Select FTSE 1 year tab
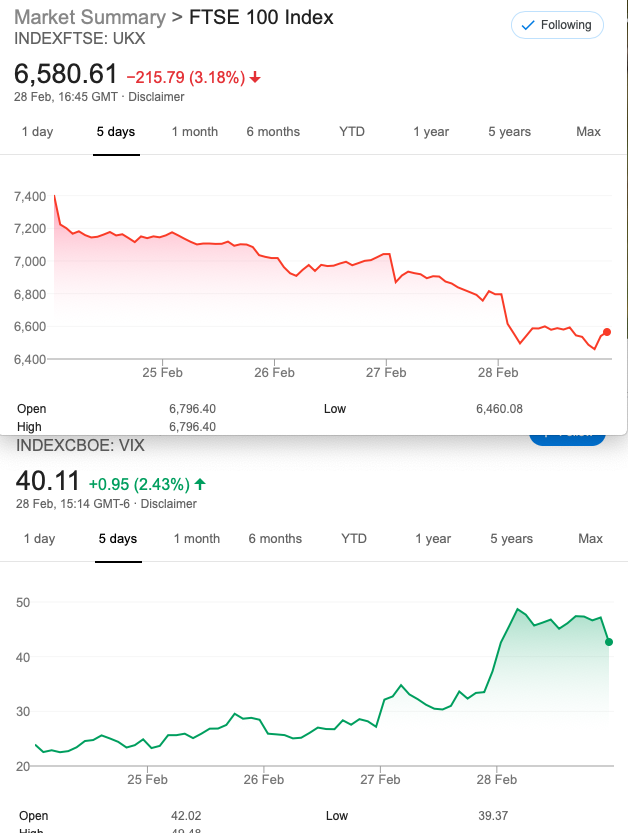This screenshot has width=628, height=833. tap(431, 132)
